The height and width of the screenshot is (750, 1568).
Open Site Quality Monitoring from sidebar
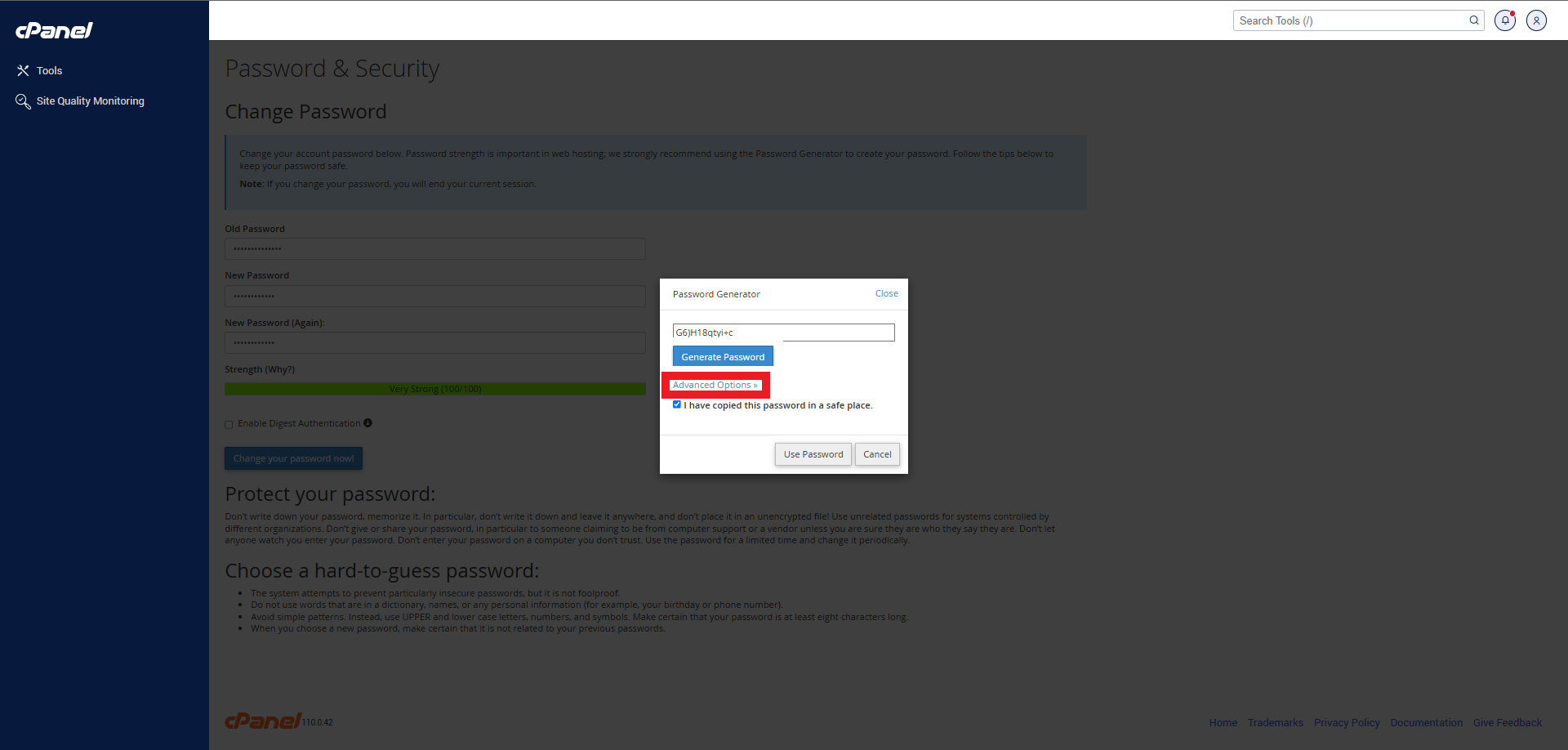pyautogui.click(x=90, y=101)
